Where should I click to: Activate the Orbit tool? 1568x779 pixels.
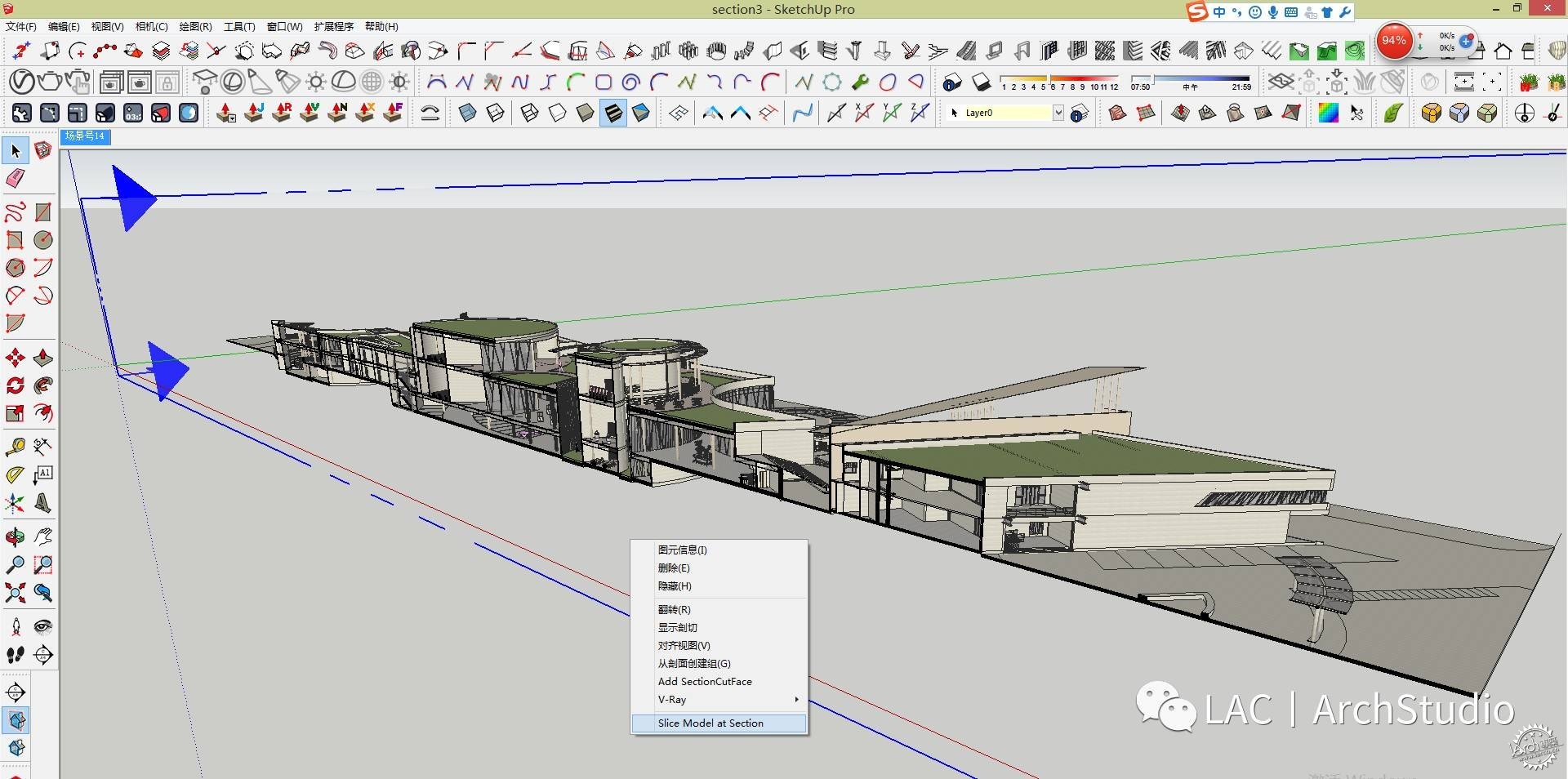click(x=16, y=536)
